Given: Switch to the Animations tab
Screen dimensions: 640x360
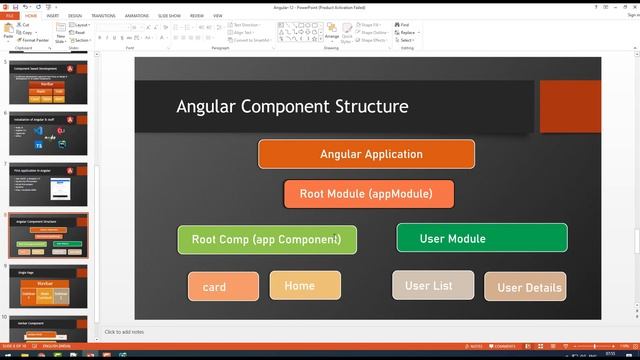Looking at the screenshot, I should tap(137, 16).
